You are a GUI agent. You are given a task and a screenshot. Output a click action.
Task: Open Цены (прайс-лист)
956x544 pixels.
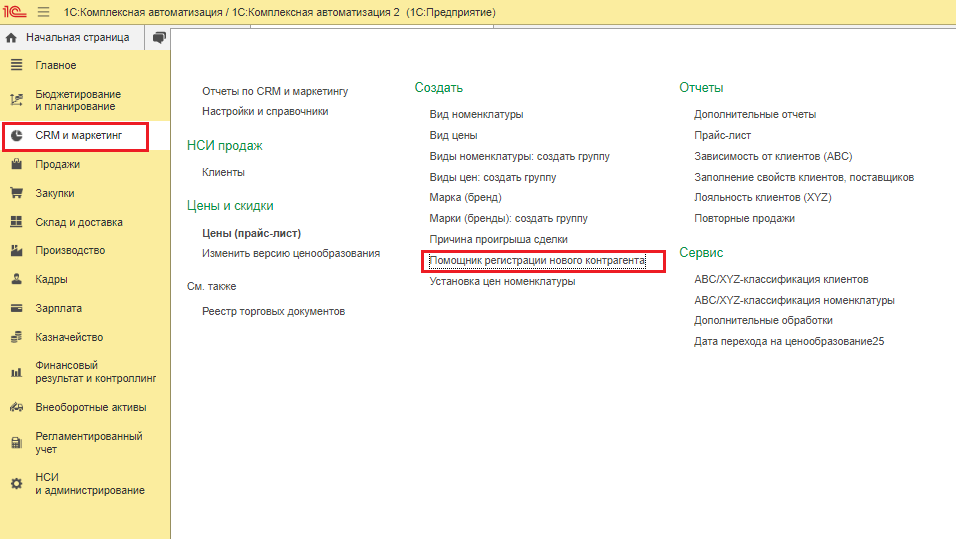pyautogui.click(x=251, y=233)
